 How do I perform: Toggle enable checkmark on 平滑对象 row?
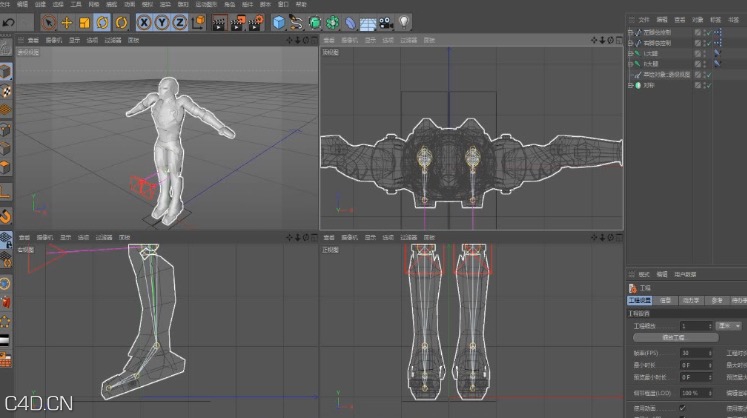point(709,75)
